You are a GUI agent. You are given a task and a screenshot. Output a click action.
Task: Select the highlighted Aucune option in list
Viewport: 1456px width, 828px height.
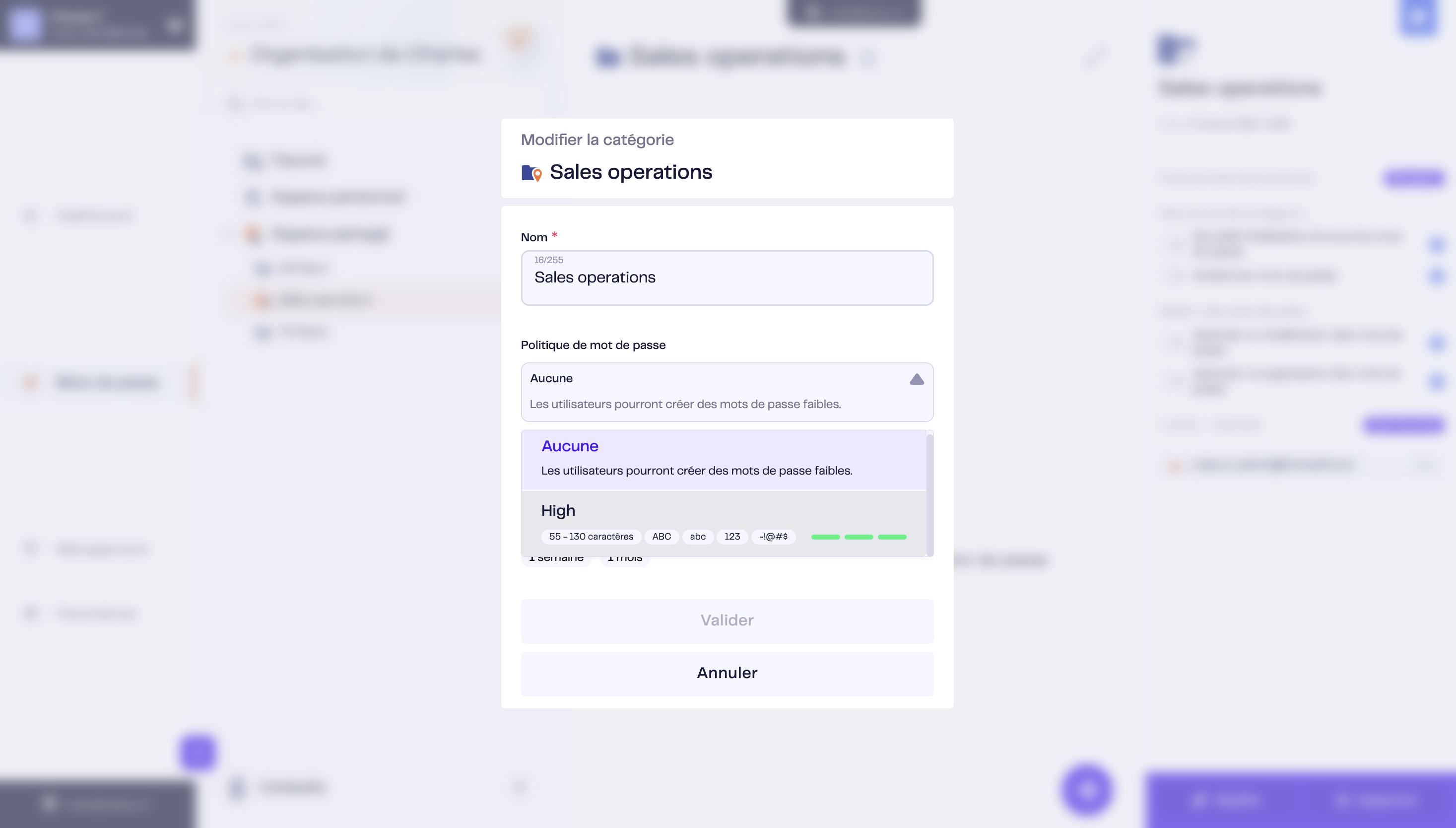pos(723,460)
